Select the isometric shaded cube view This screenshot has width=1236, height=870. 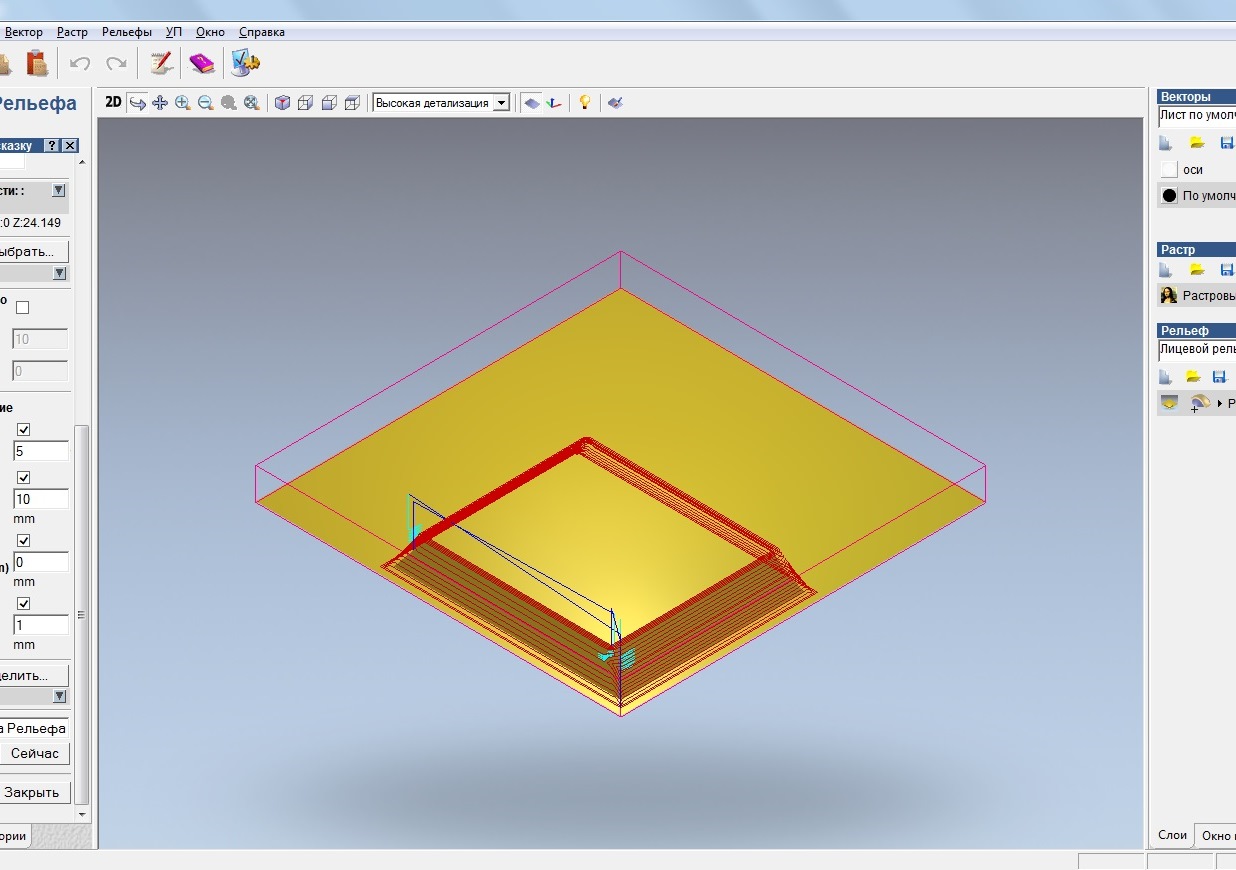283,102
